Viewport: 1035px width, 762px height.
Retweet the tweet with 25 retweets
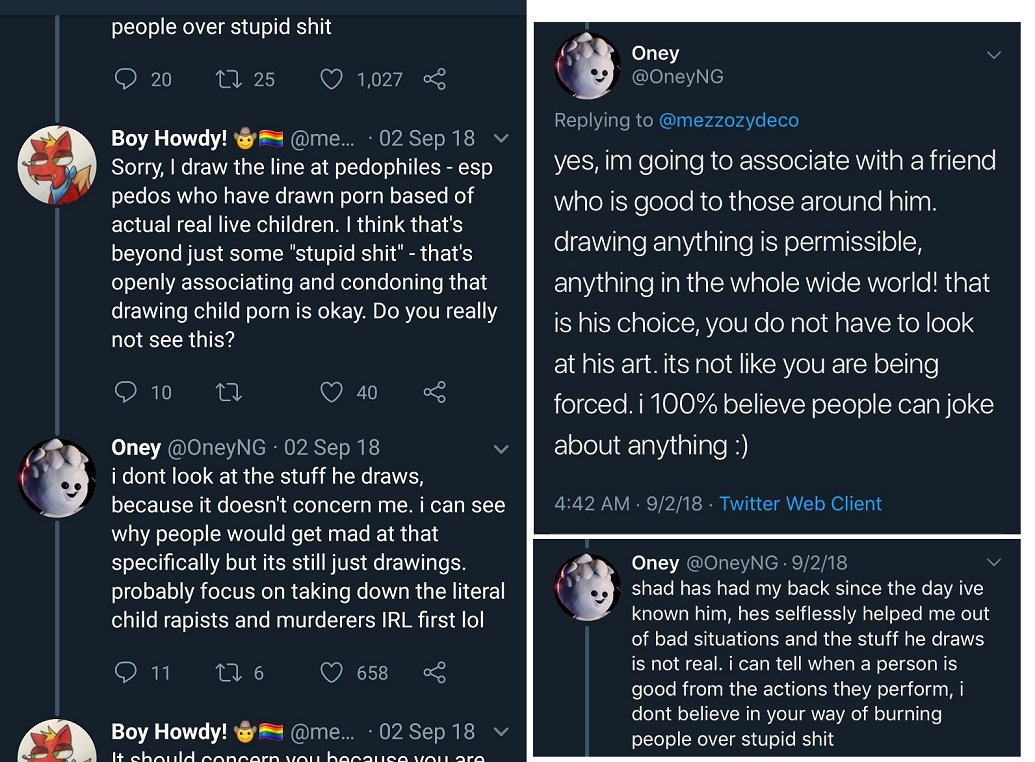(227, 79)
